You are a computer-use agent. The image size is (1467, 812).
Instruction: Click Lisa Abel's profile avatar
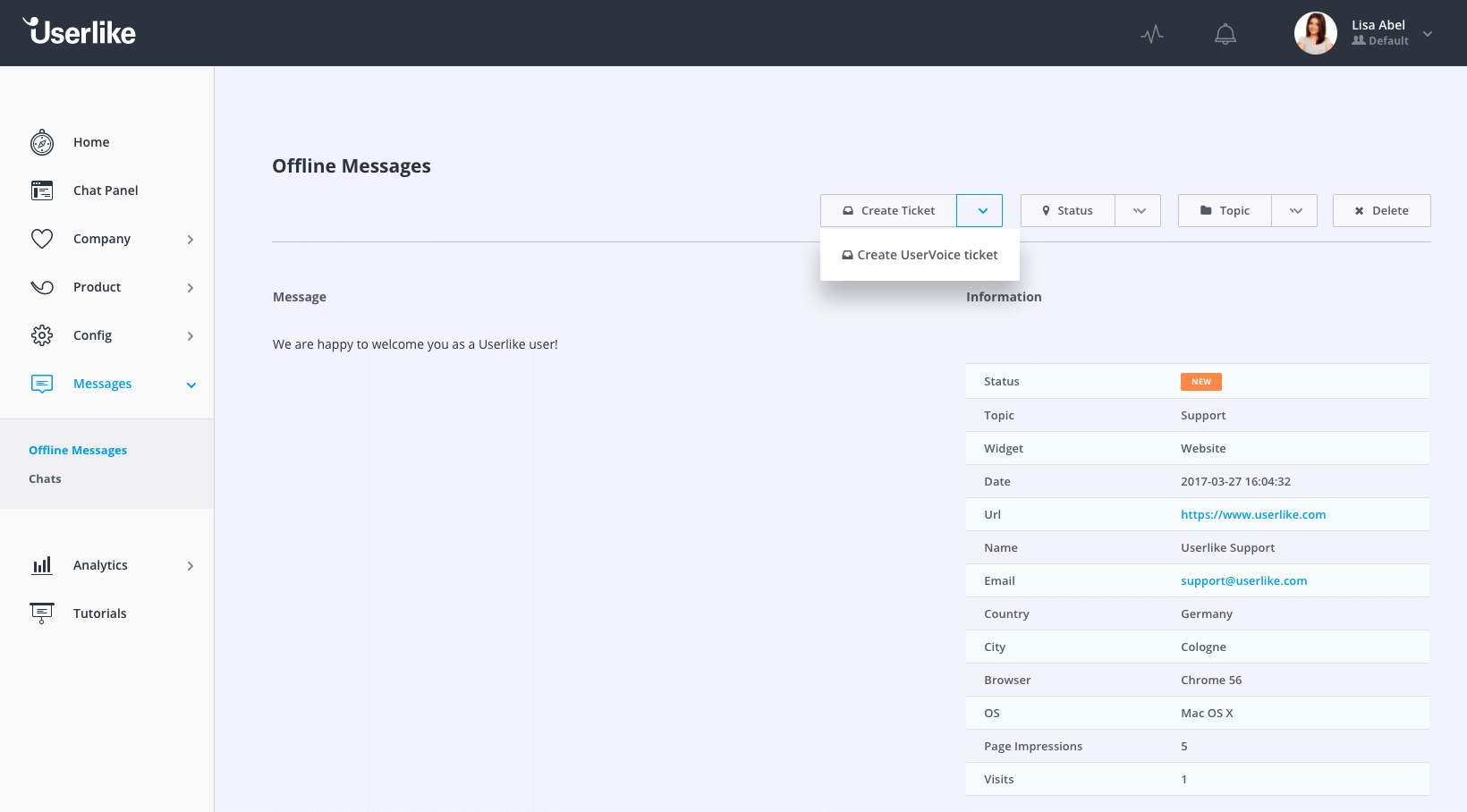pos(1316,33)
